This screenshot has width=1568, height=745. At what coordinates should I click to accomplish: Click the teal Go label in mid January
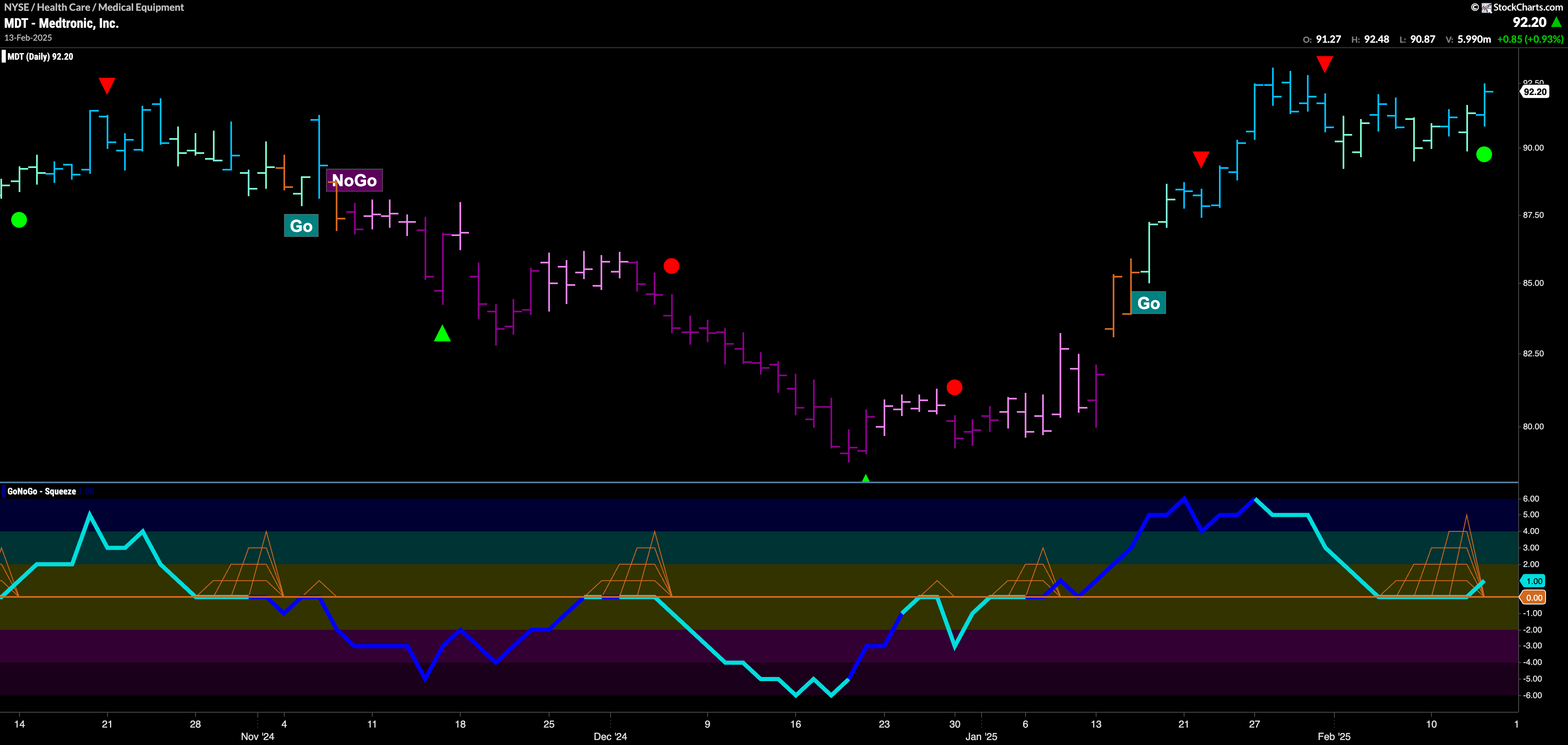(x=1149, y=303)
